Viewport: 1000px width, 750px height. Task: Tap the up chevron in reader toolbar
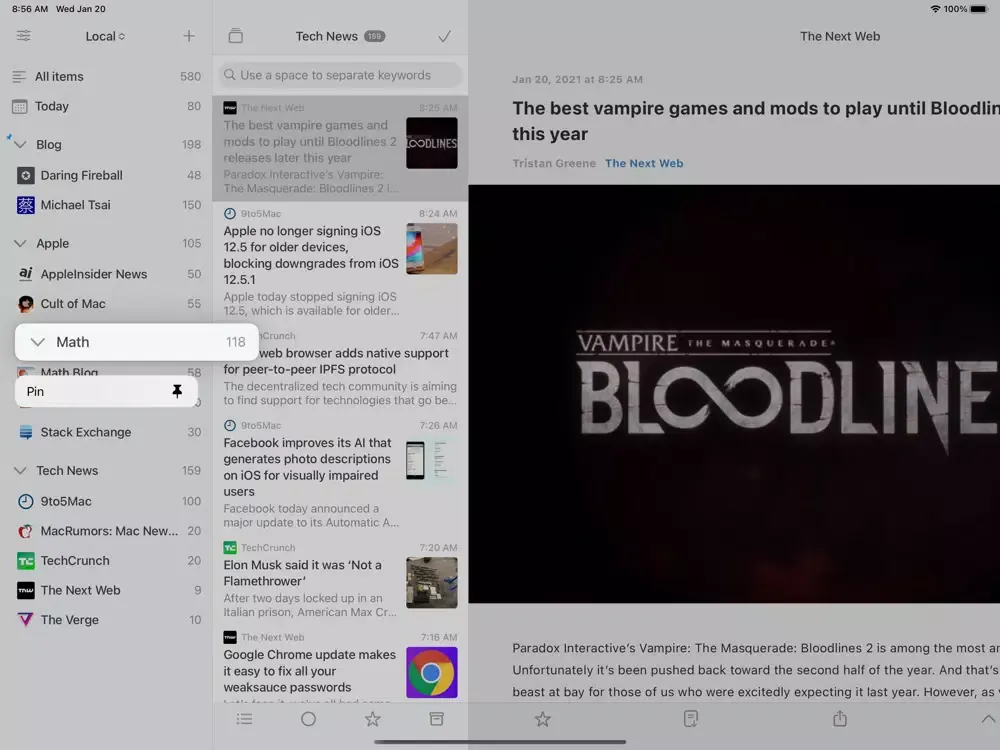(x=988, y=719)
